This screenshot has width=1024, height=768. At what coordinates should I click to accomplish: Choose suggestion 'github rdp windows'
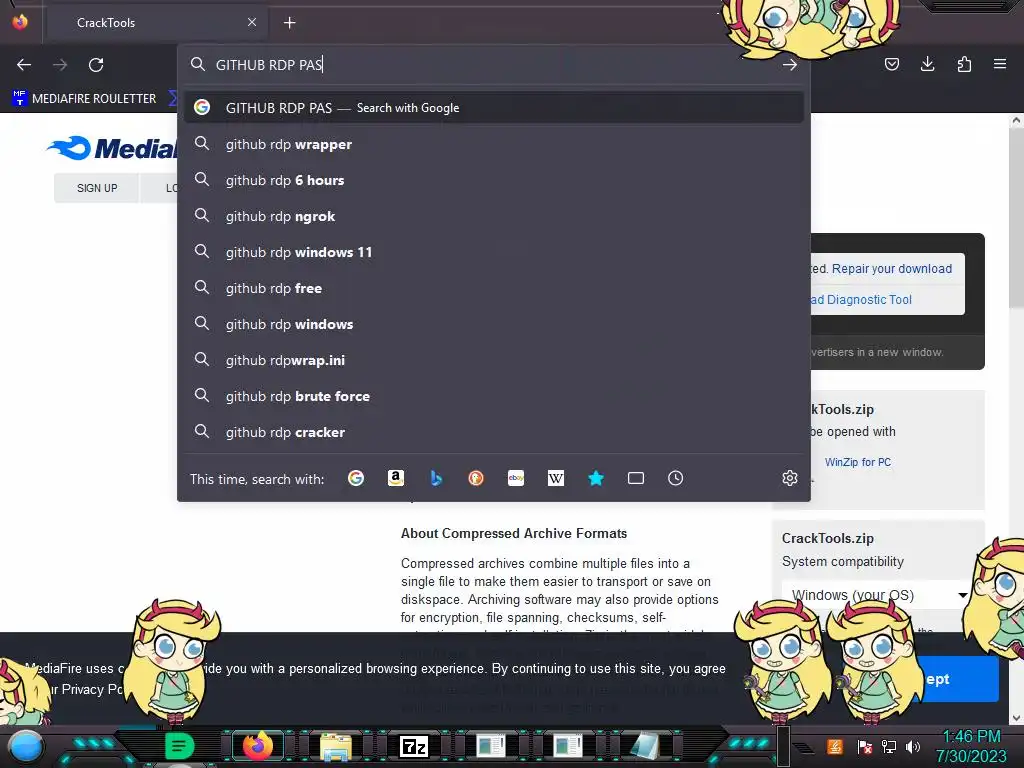(493, 324)
